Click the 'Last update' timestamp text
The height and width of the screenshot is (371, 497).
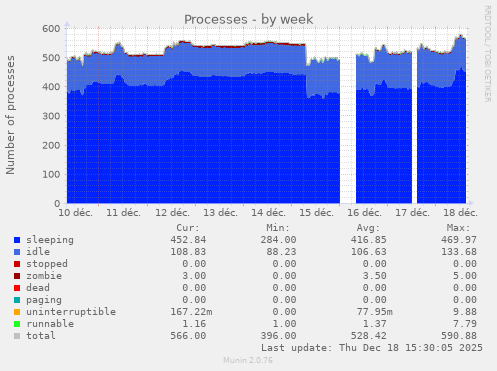[x=372, y=348]
